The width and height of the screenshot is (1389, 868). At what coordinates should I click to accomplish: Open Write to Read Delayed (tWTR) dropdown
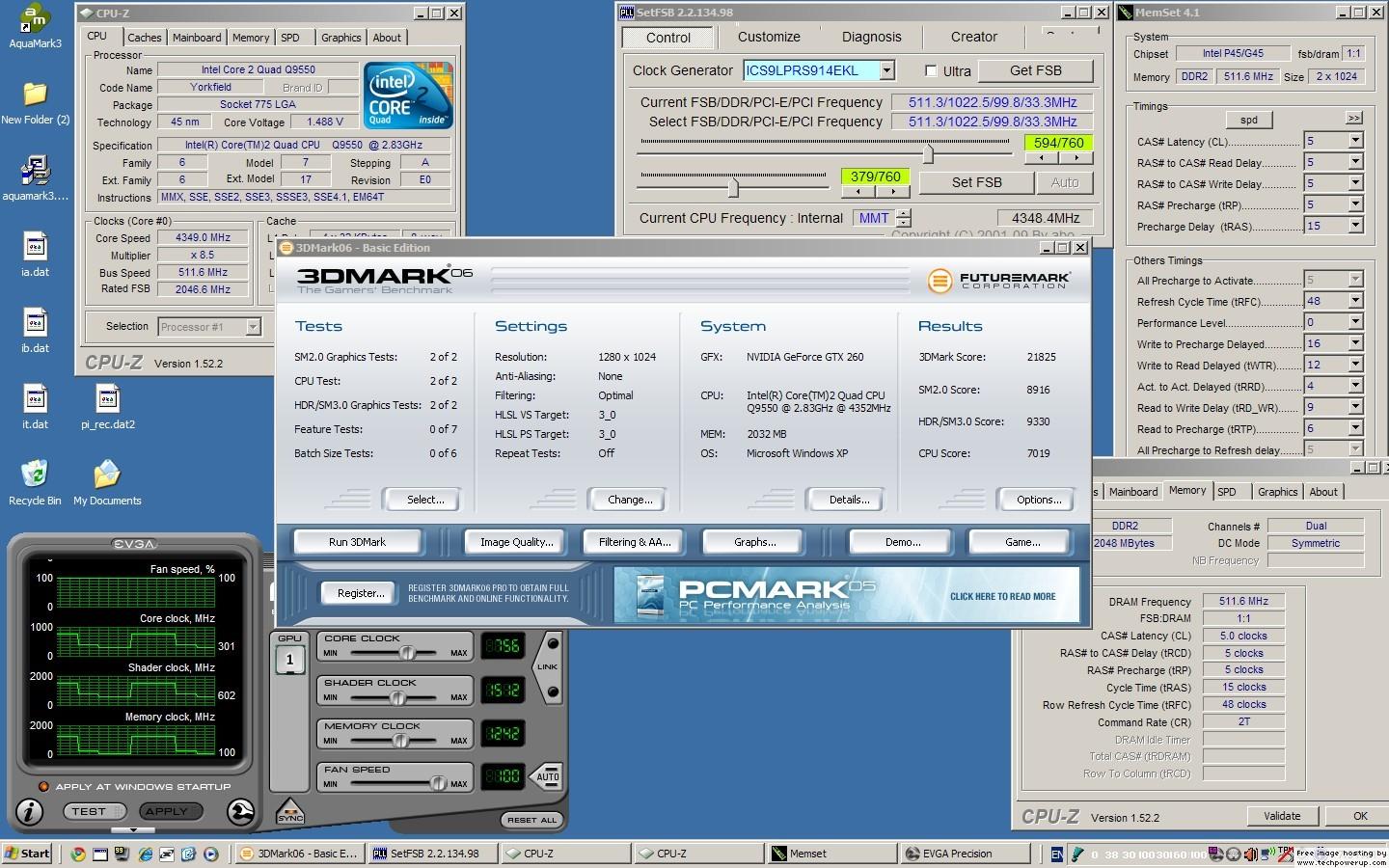coord(1355,365)
